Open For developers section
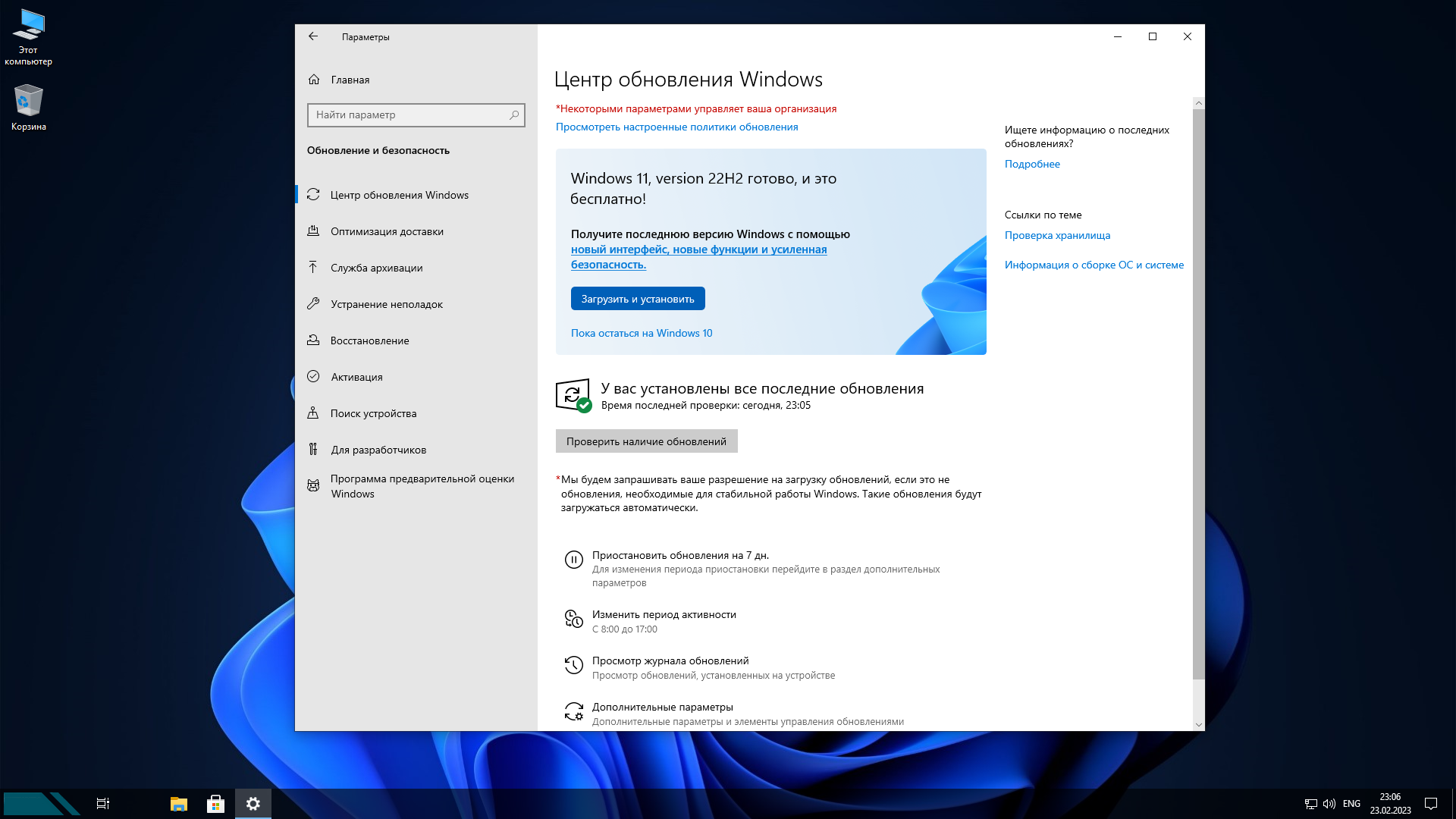This screenshot has width=1456, height=819. coord(378,450)
